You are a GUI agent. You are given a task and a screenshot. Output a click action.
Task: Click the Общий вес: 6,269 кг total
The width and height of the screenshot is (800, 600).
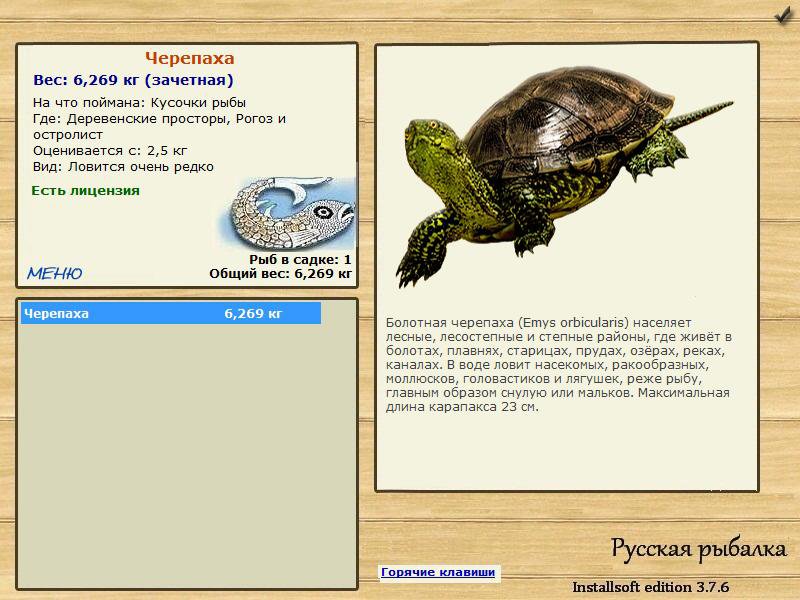[280, 274]
